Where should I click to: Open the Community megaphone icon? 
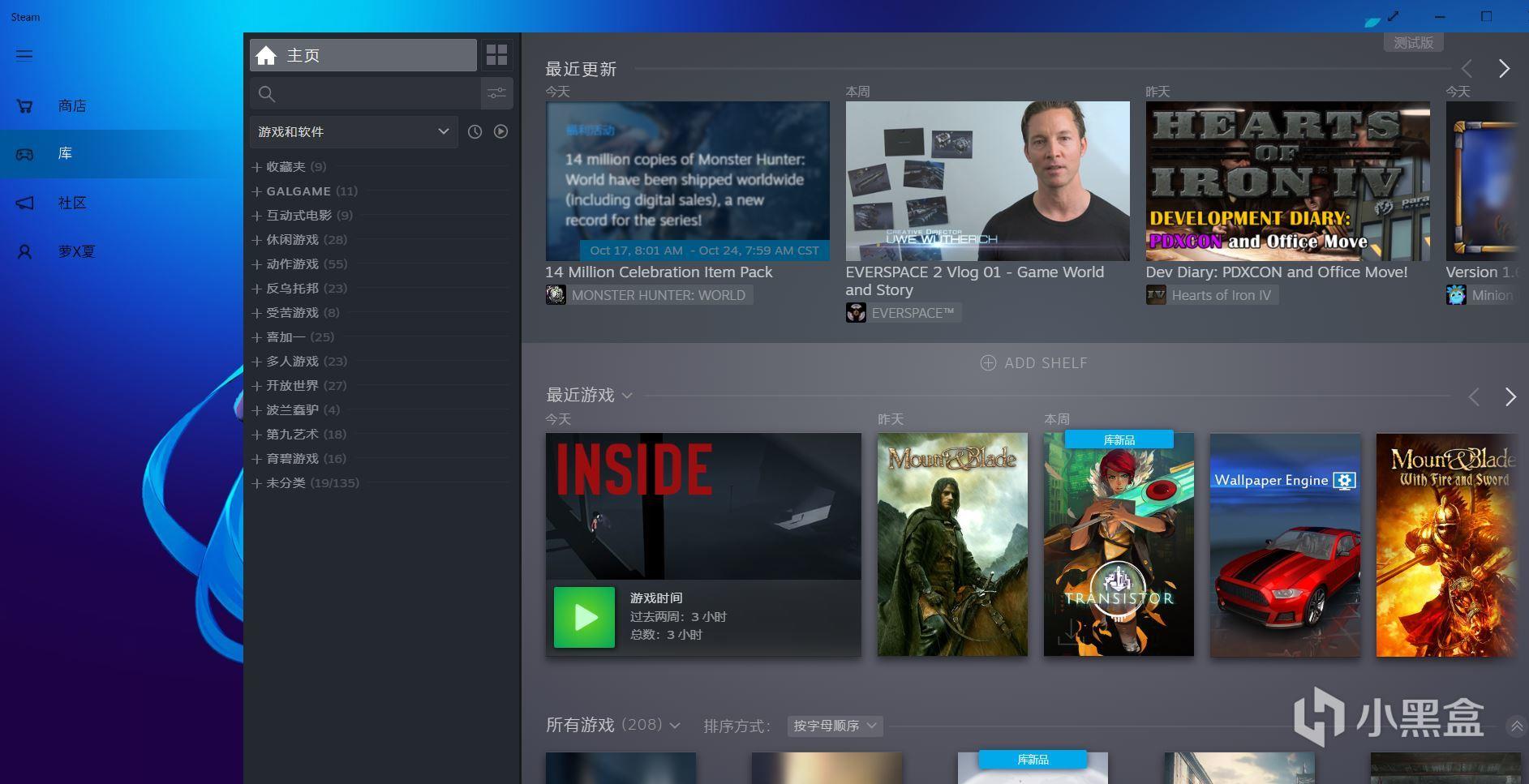click(24, 203)
